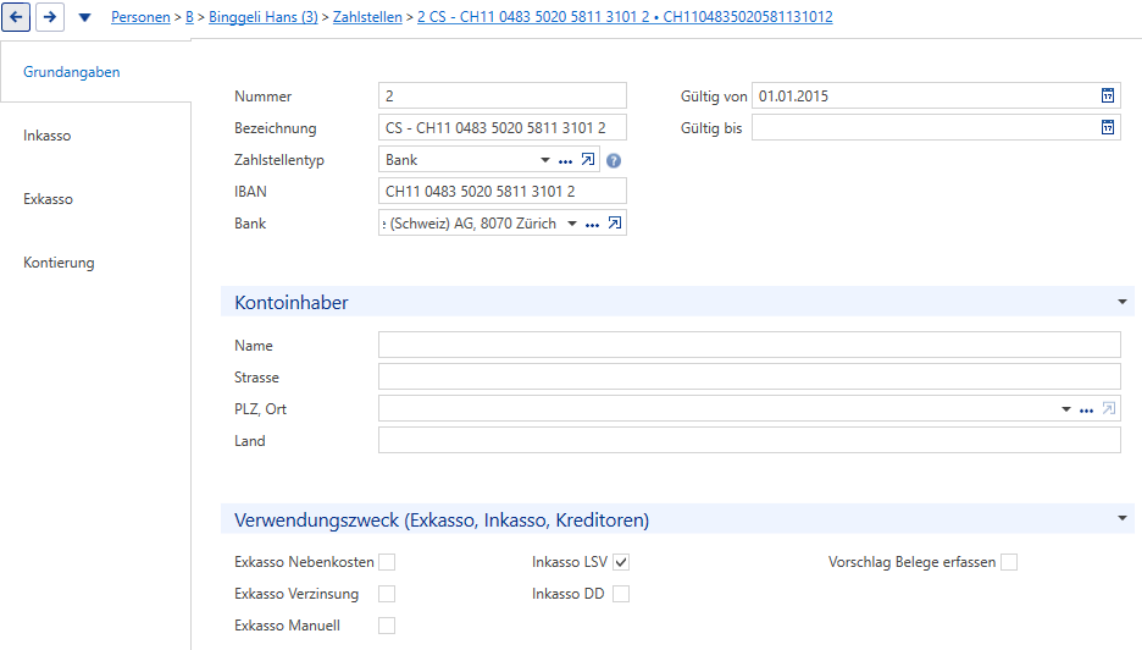Show help for Zahlstellentyp
This screenshot has height=650, width=1142.
pos(614,160)
